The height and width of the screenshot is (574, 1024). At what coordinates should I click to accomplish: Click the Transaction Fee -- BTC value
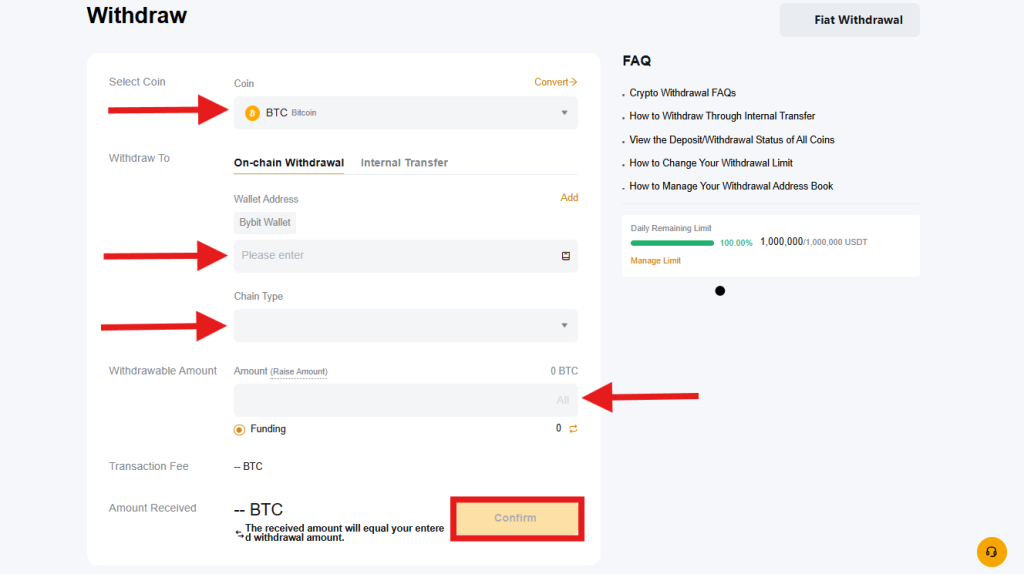coord(248,466)
